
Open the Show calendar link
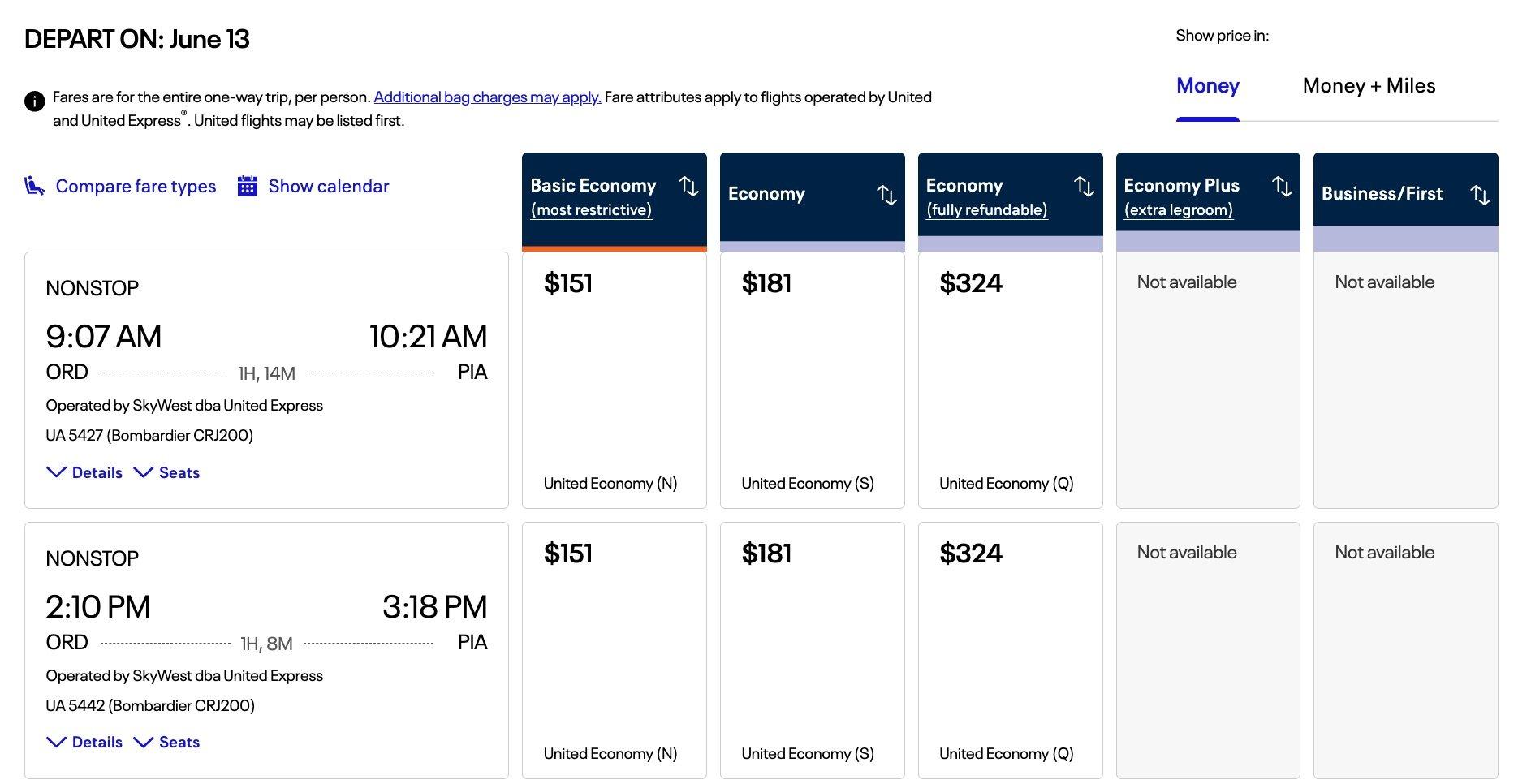click(x=329, y=186)
